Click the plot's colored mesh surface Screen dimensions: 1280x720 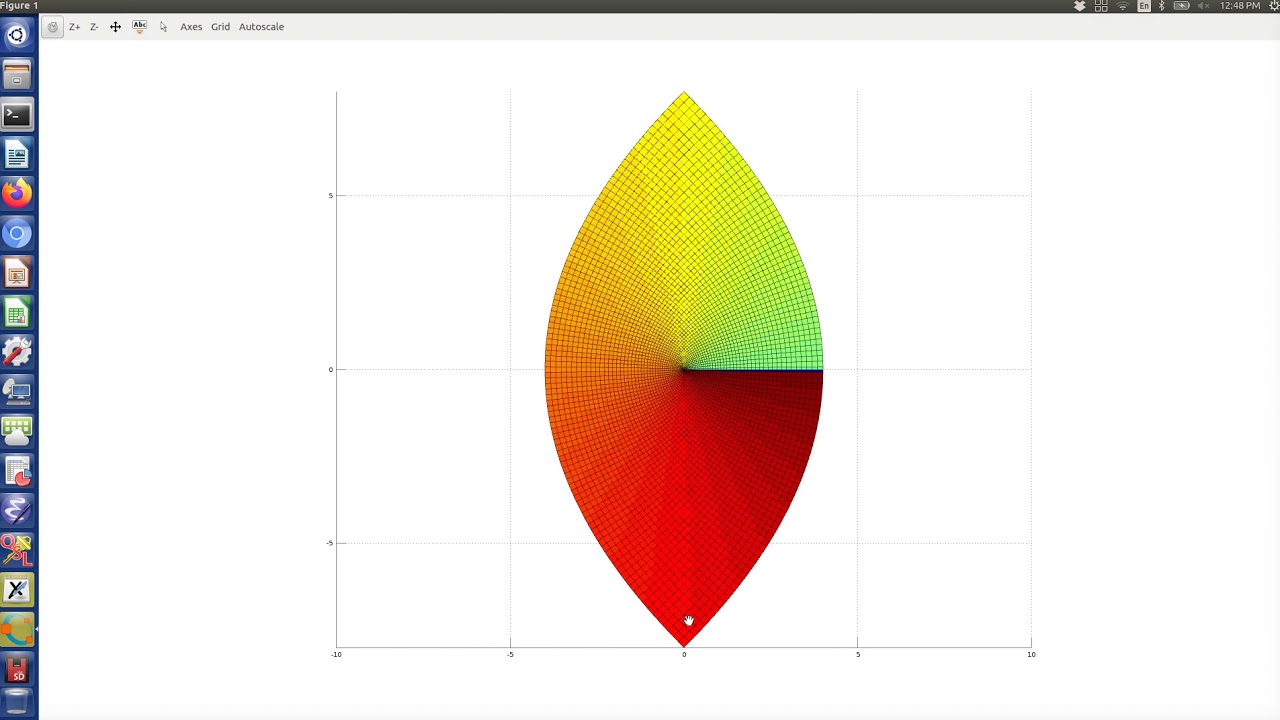(x=684, y=369)
